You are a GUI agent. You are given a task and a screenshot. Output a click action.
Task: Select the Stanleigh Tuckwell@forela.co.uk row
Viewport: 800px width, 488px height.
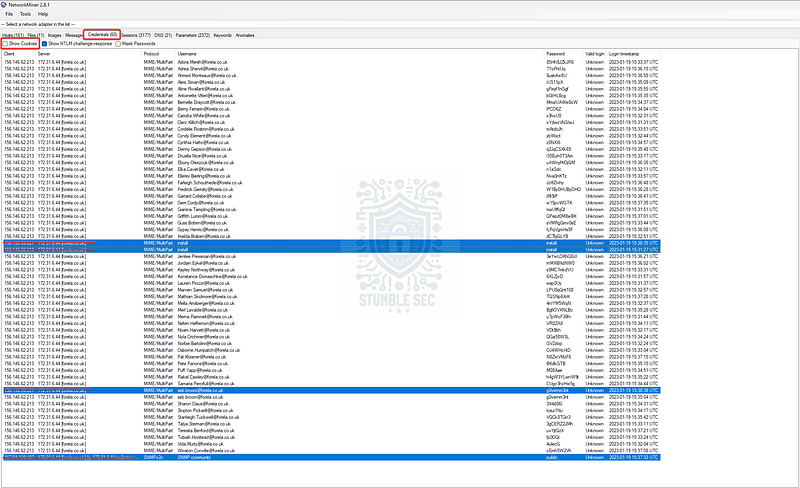[331, 417]
